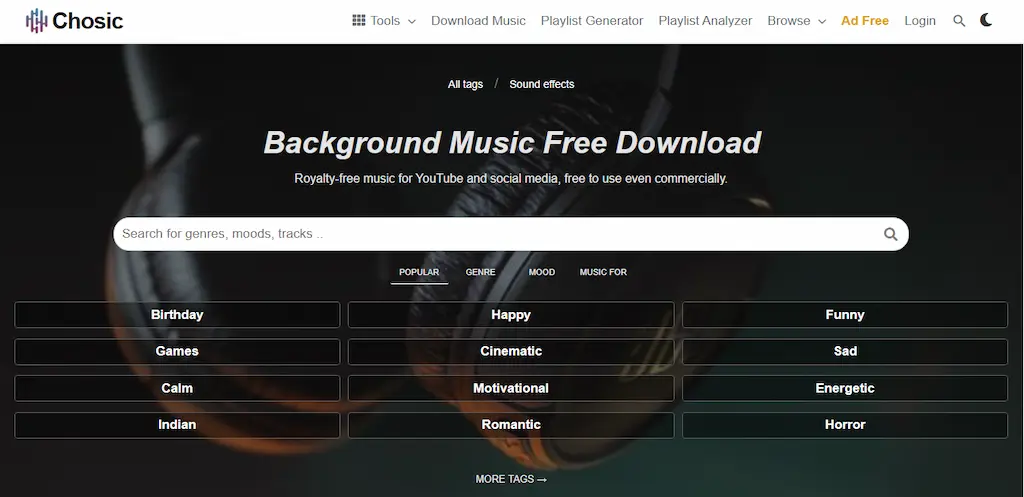Open the Playlist Analyzer page

pyautogui.click(x=705, y=21)
